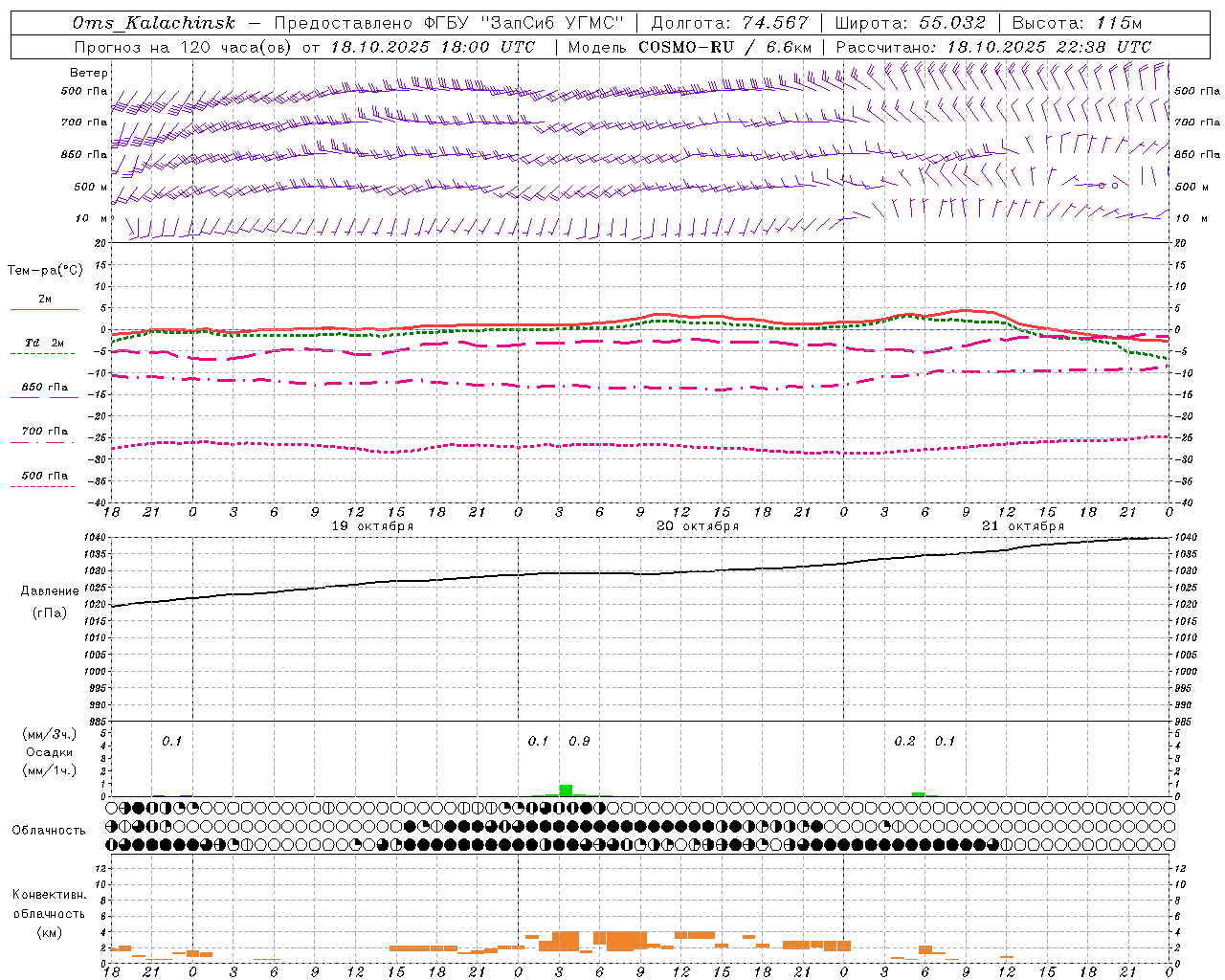Click the 0.2 precipitation amount value
The image size is (1225, 980).
(x=904, y=742)
